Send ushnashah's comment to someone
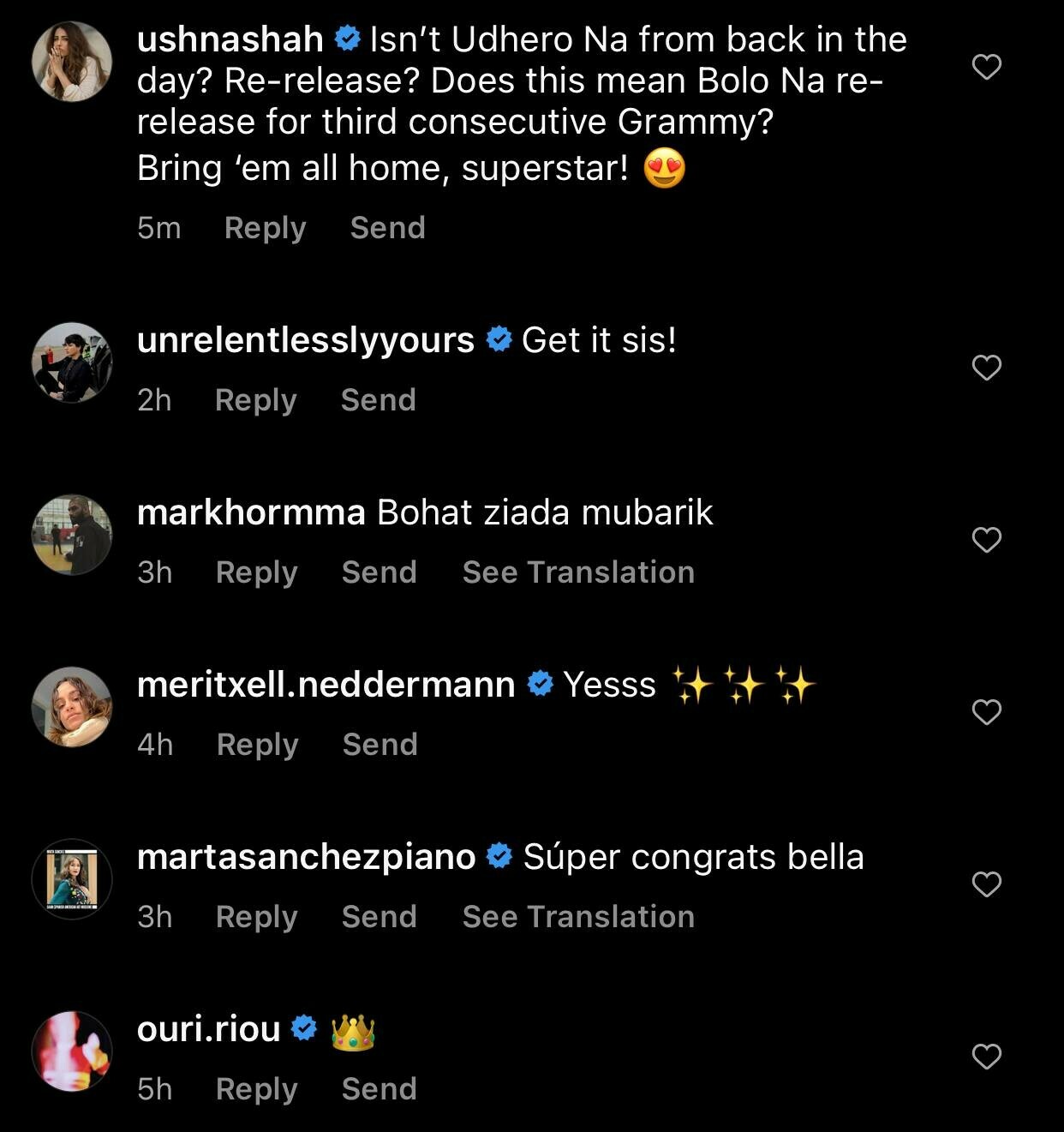 (x=387, y=228)
